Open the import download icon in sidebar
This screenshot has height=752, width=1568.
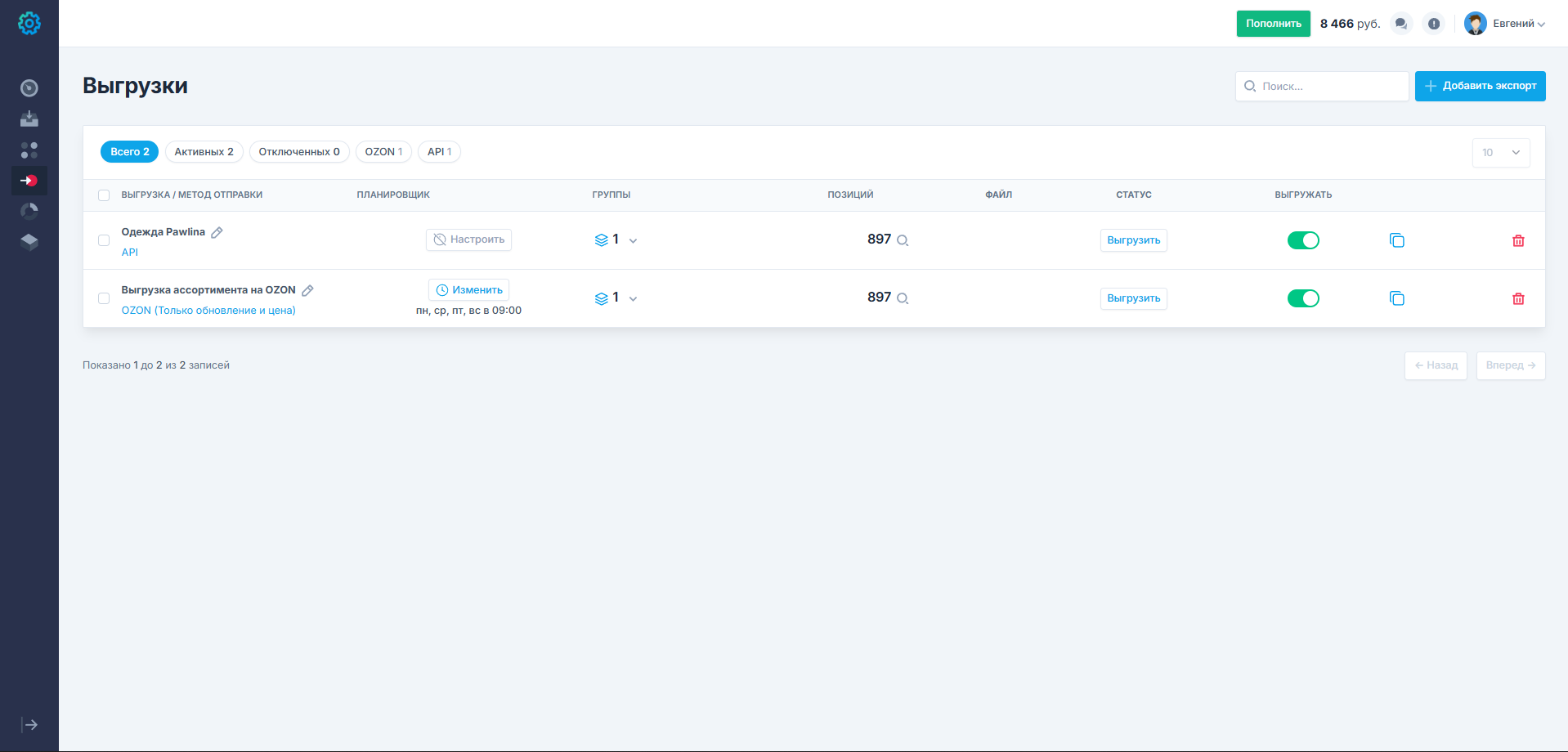pyautogui.click(x=29, y=119)
